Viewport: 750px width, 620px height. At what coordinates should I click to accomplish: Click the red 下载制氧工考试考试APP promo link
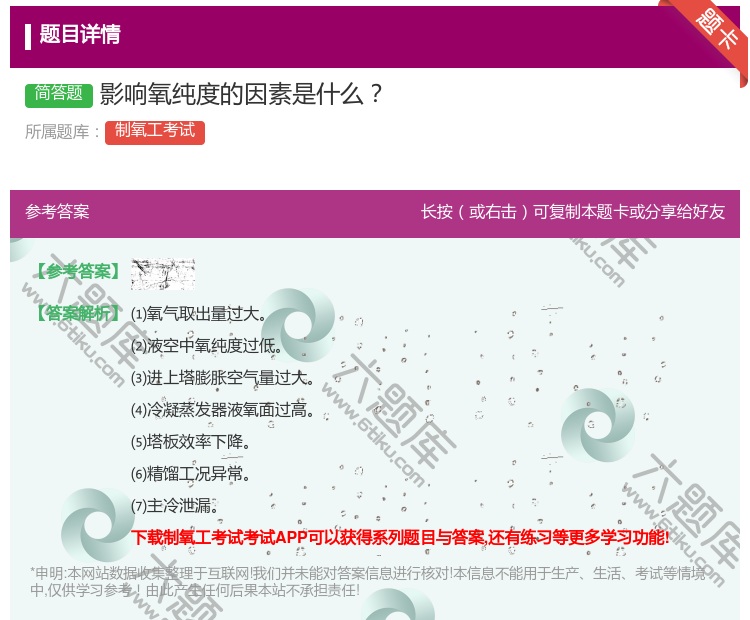coord(400,538)
